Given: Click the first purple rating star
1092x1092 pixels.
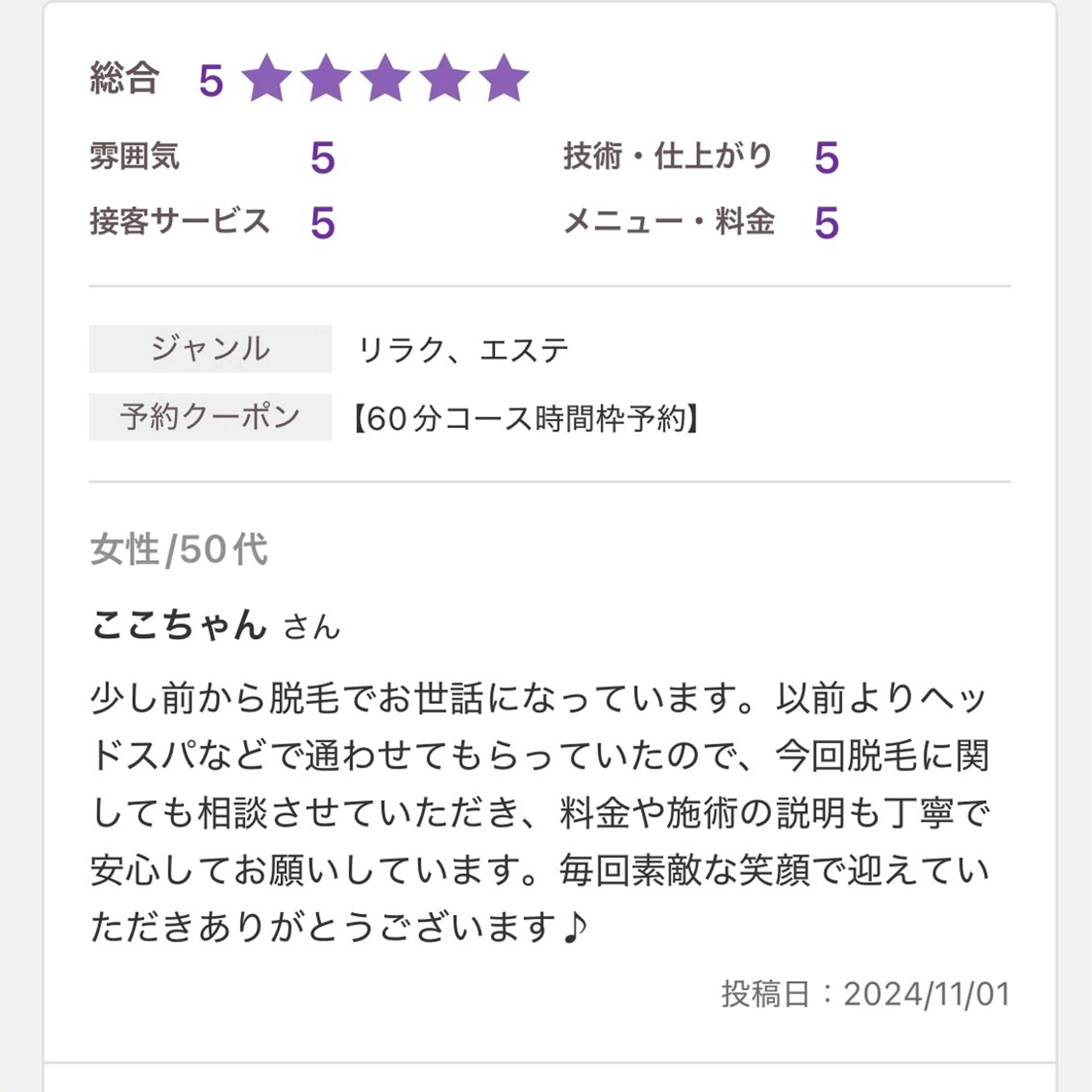Looking at the screenshot, I should (266, 78).
